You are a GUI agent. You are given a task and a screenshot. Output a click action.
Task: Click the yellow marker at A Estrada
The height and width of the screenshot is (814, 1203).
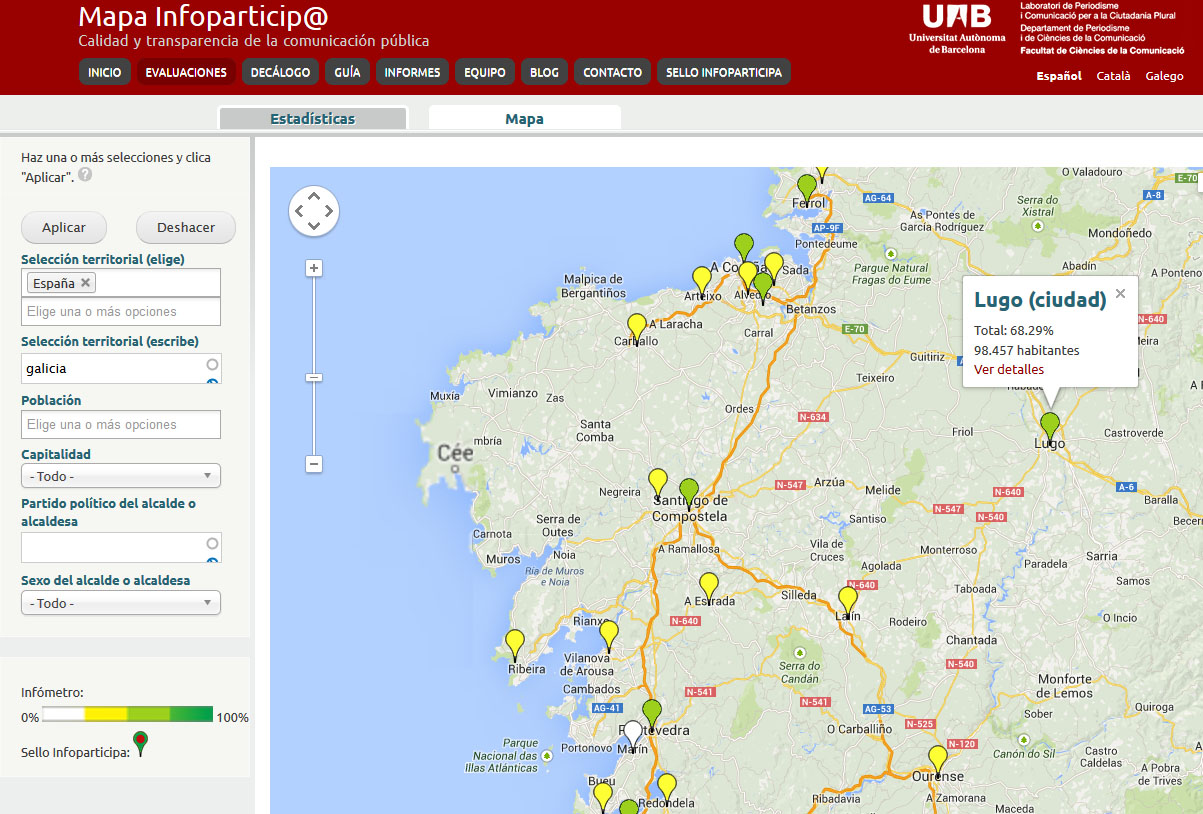pos(709,587)
